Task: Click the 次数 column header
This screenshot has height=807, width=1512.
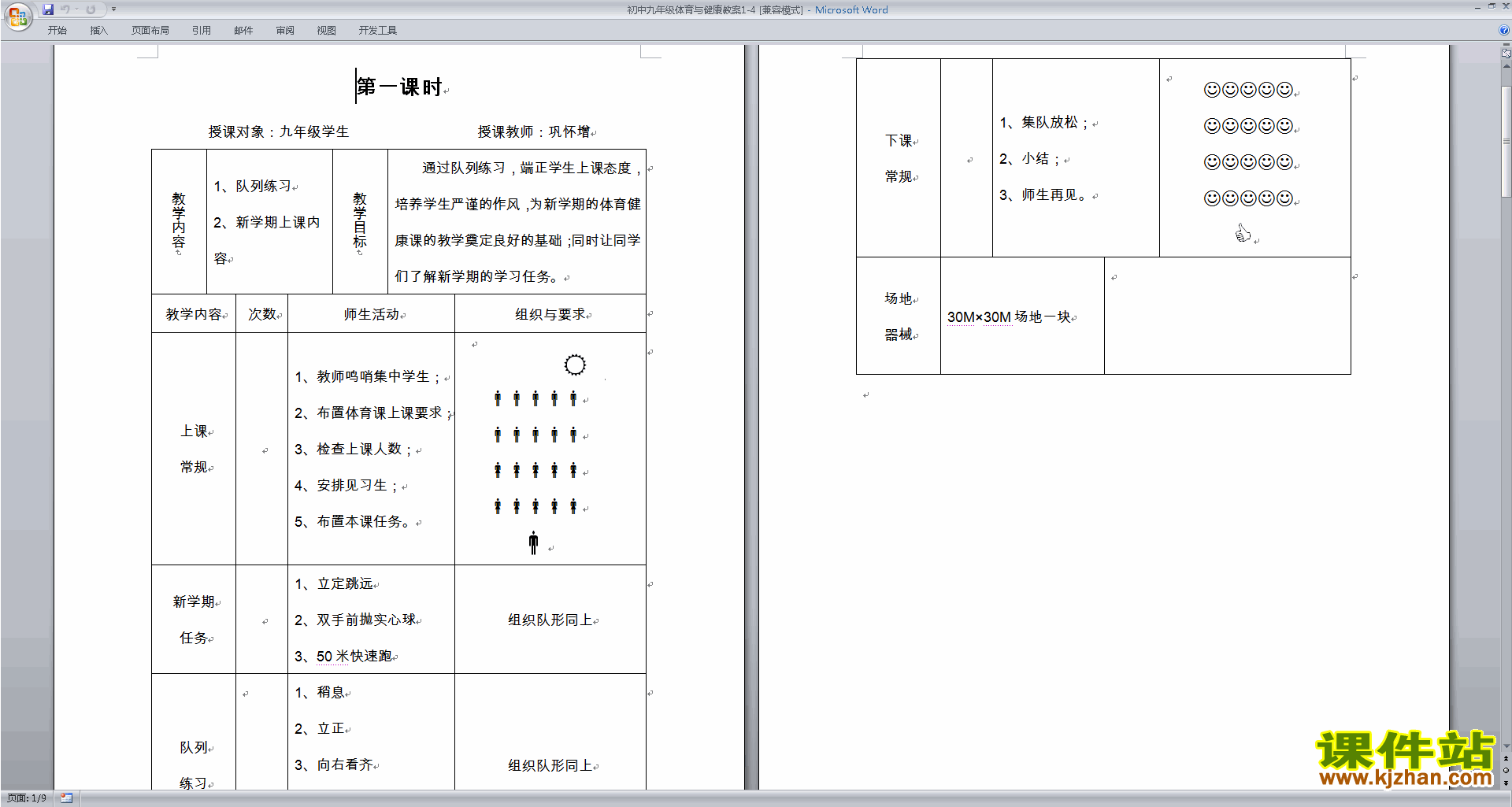Action: click(262, 314)
